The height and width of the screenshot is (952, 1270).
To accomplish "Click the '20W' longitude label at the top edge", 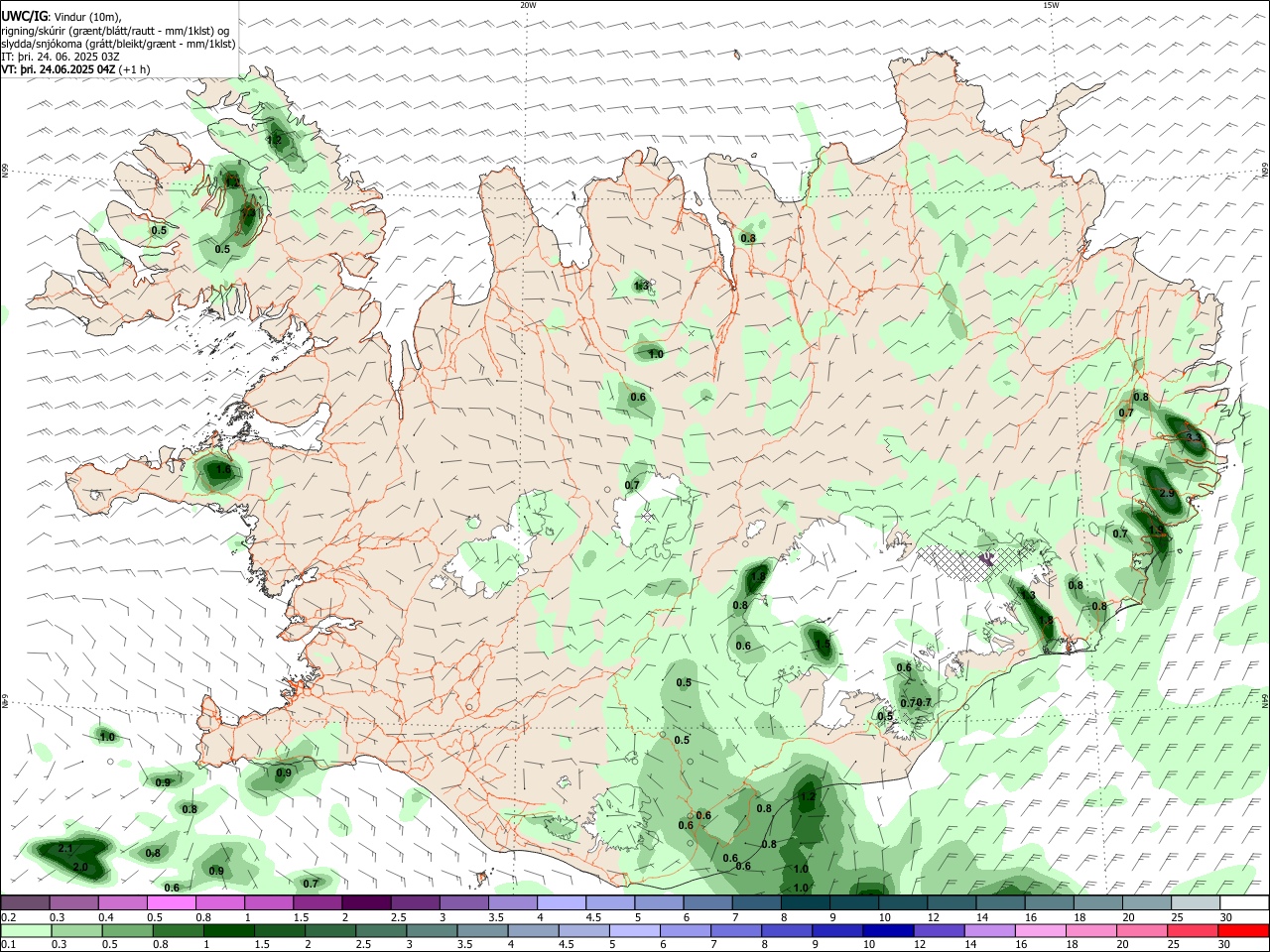I will coord(528,5).
